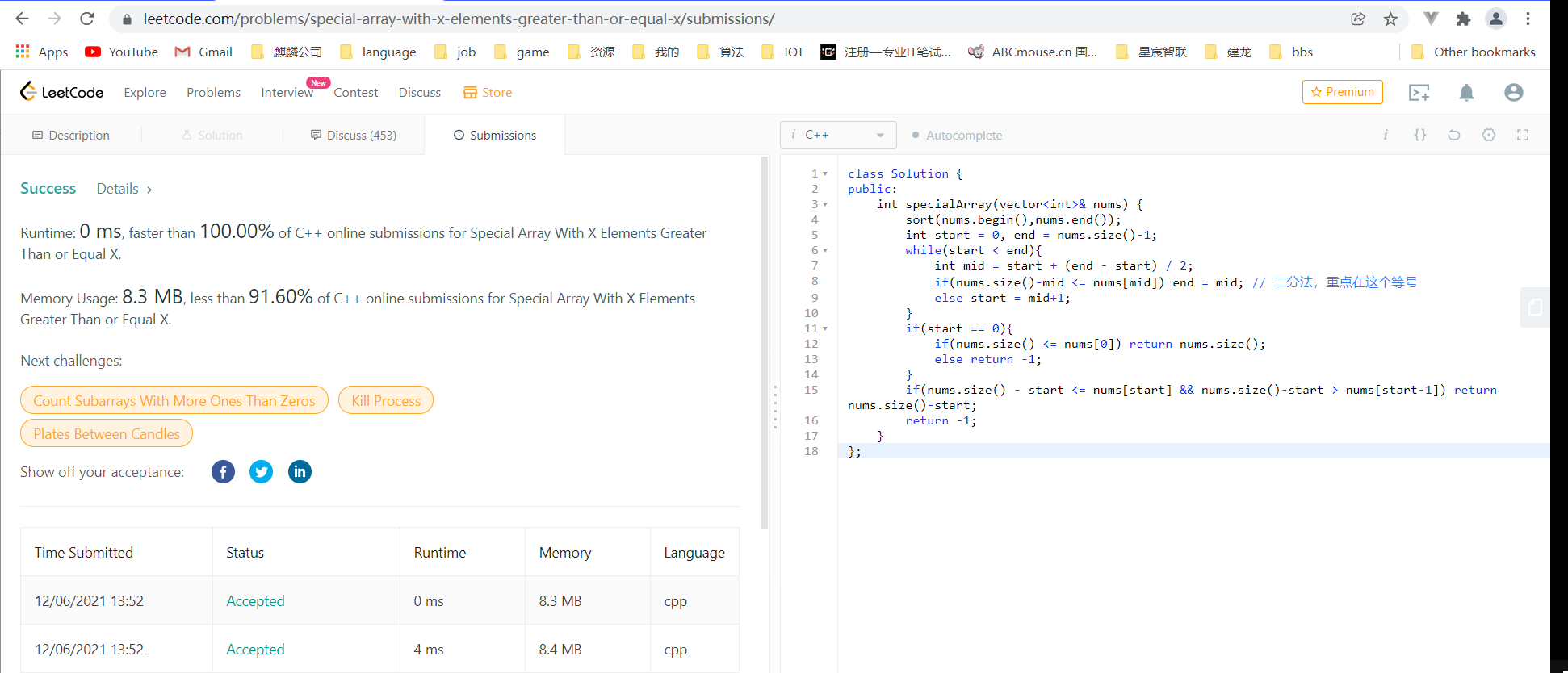Click the Premium button
This screenshot has height=673, width=1568.
1342,92
